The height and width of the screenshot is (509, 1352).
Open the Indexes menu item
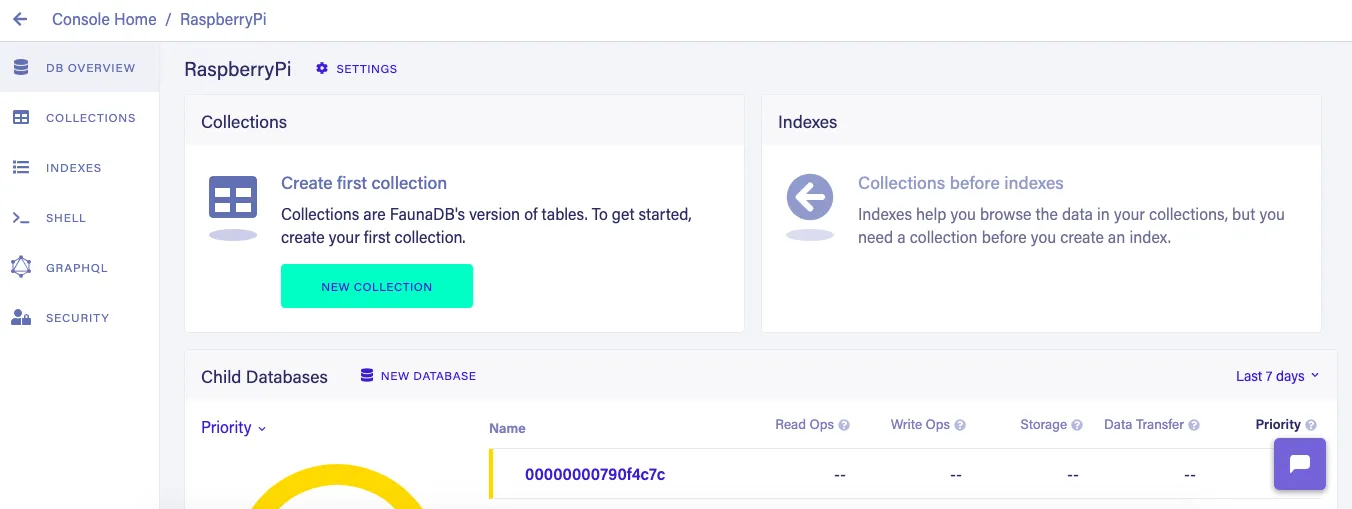point(74,168)
